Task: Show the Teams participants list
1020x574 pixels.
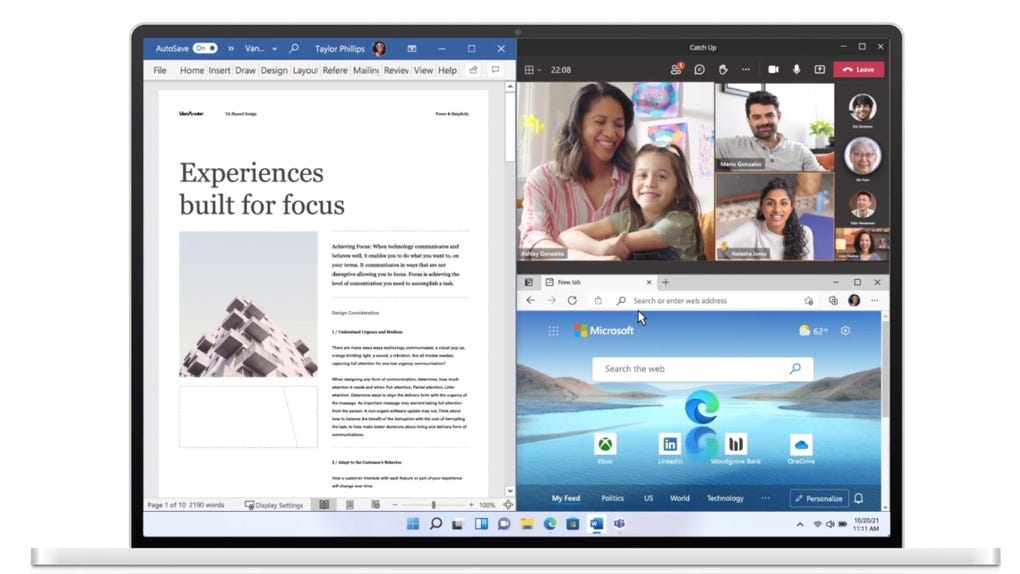Action: [x=676, y=70]
